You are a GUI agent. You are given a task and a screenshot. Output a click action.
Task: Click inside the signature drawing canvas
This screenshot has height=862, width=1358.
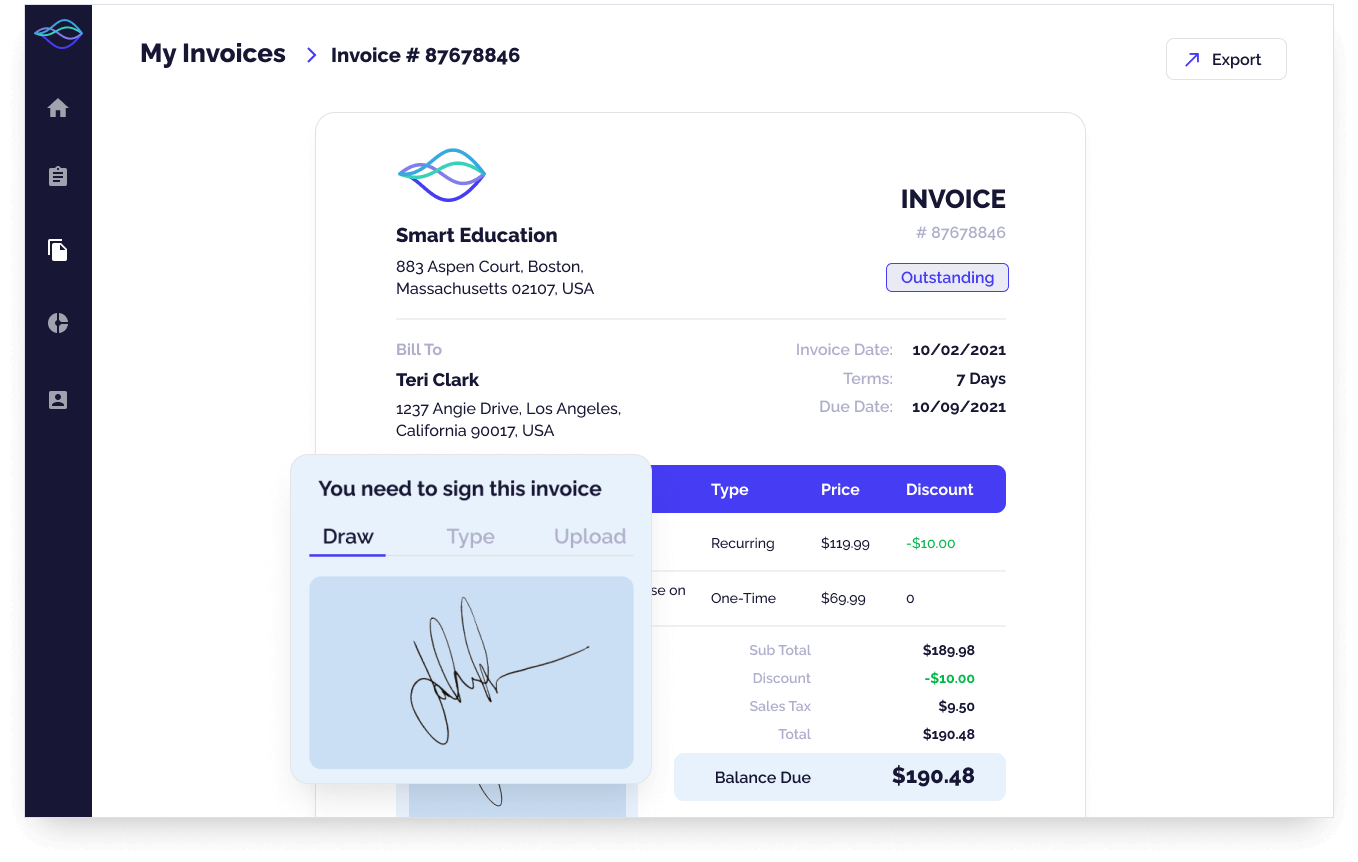click(471, 672)
